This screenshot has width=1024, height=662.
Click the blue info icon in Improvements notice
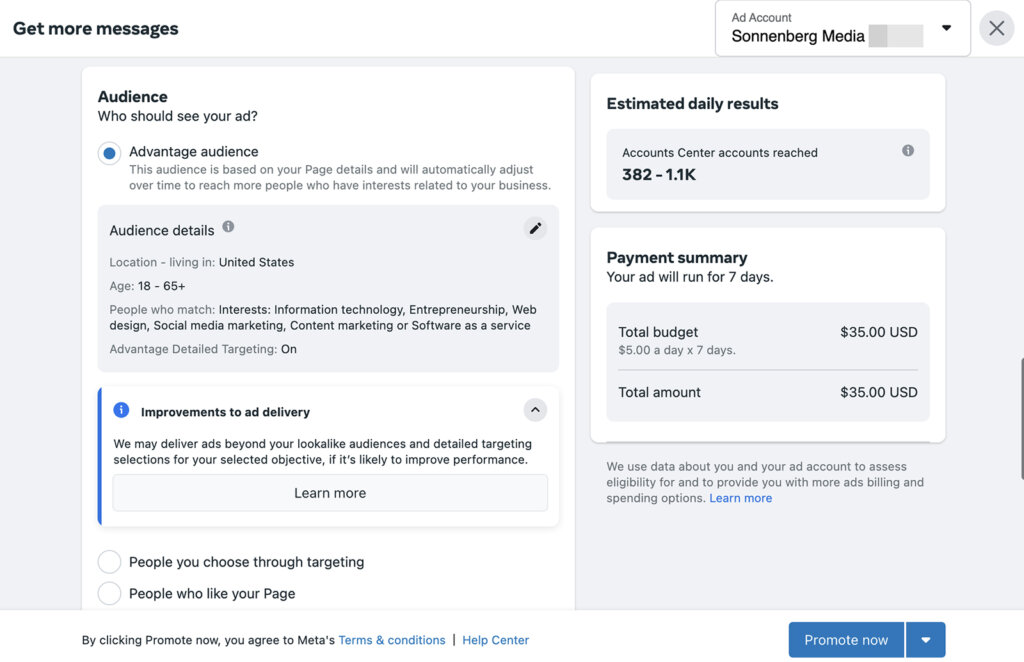pos(120,410)
